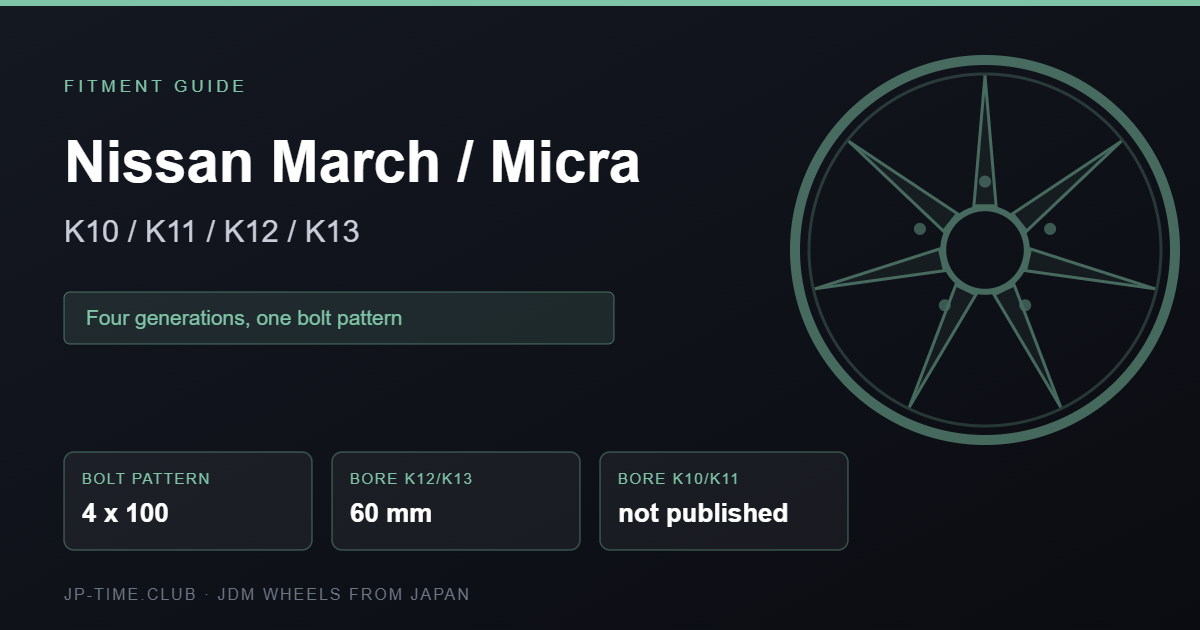
Task: Click the seven-spoke wheel illustration
Action: 985,250
